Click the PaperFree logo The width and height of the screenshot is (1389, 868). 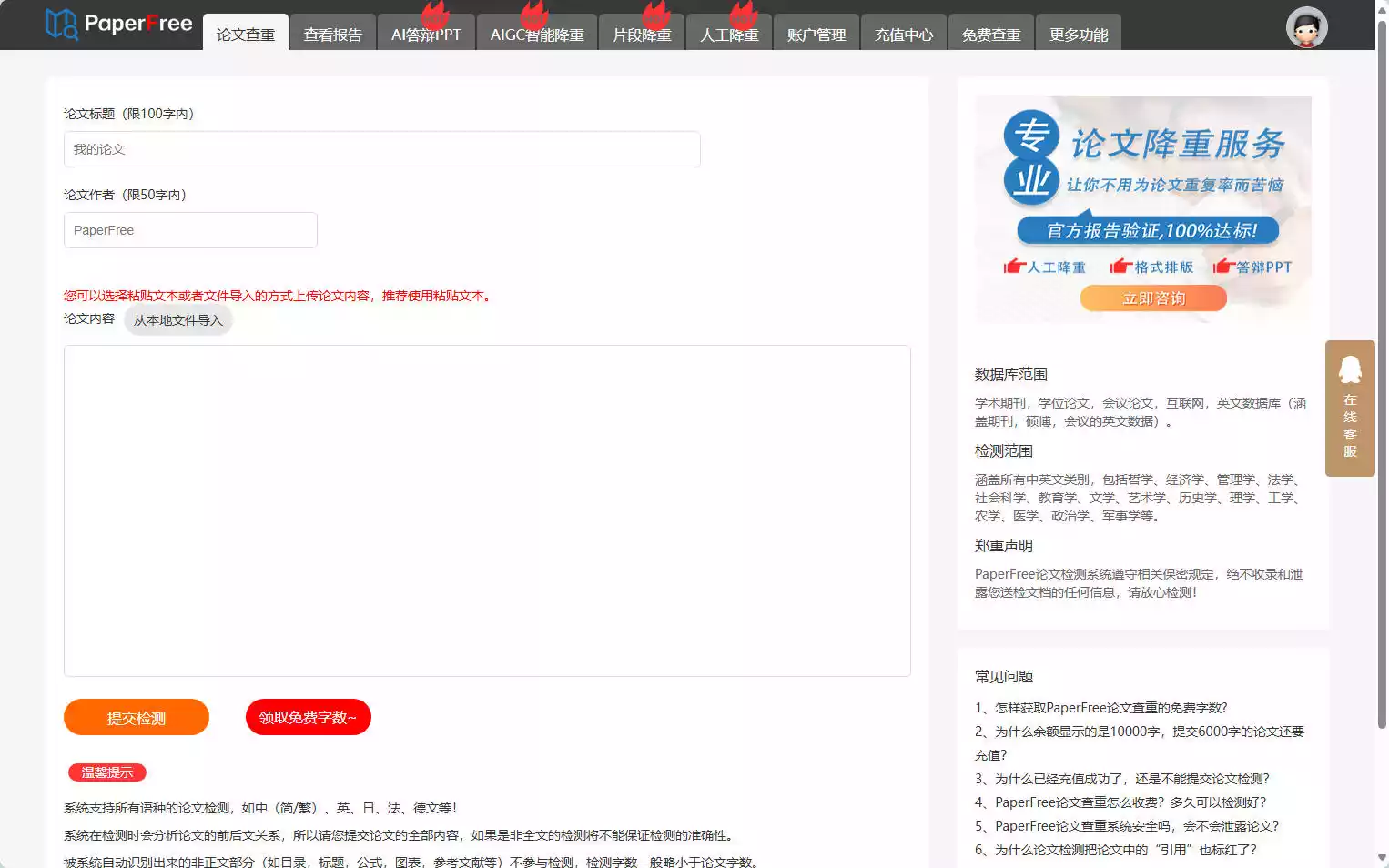coord(118,24)
